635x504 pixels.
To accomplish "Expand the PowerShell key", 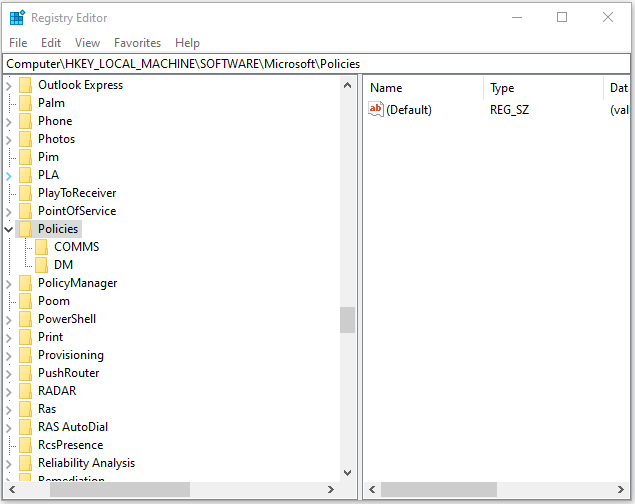I will pos(9,320).
